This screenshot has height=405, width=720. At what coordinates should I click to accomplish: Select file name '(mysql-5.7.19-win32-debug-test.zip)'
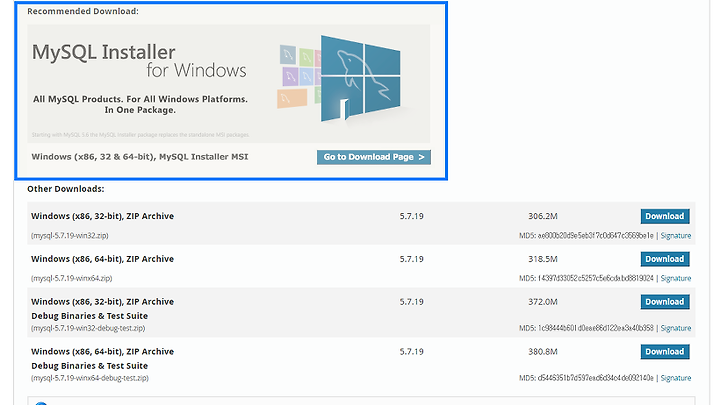(88, 328)
